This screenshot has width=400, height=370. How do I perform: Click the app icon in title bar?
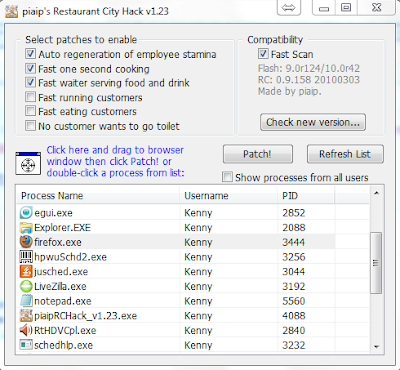point(11,11)
